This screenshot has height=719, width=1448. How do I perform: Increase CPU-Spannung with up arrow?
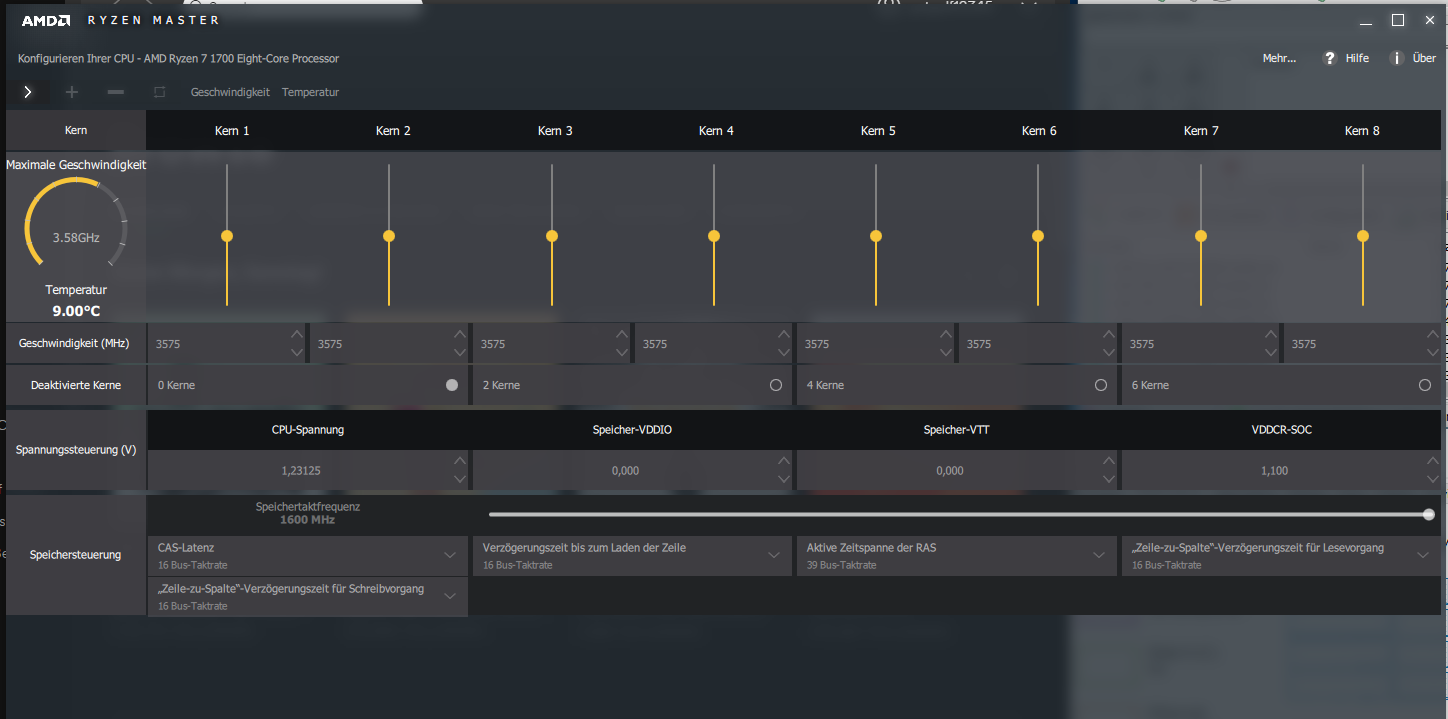(x=460, y=461)
